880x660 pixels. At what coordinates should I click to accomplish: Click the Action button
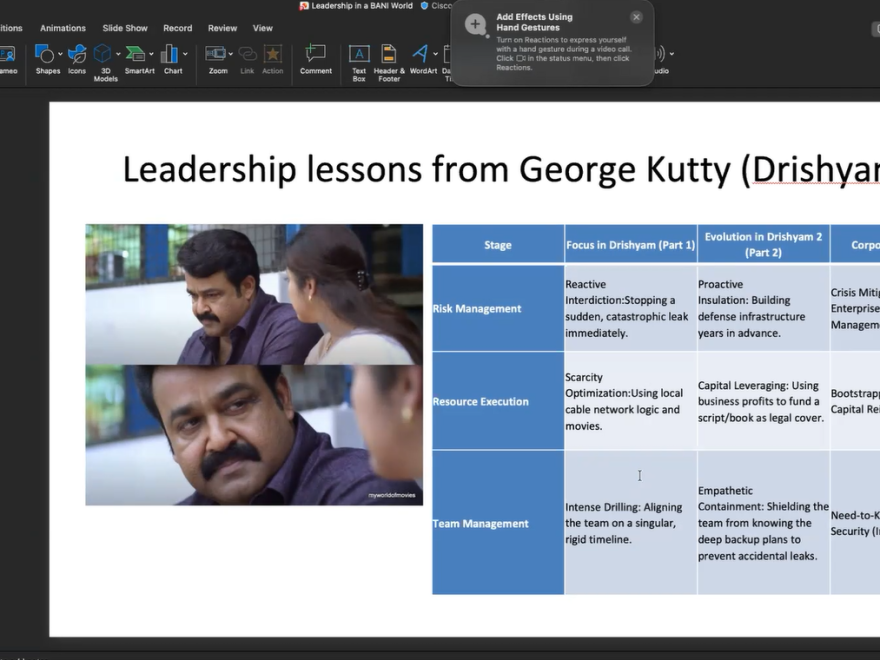click(273, 59)
